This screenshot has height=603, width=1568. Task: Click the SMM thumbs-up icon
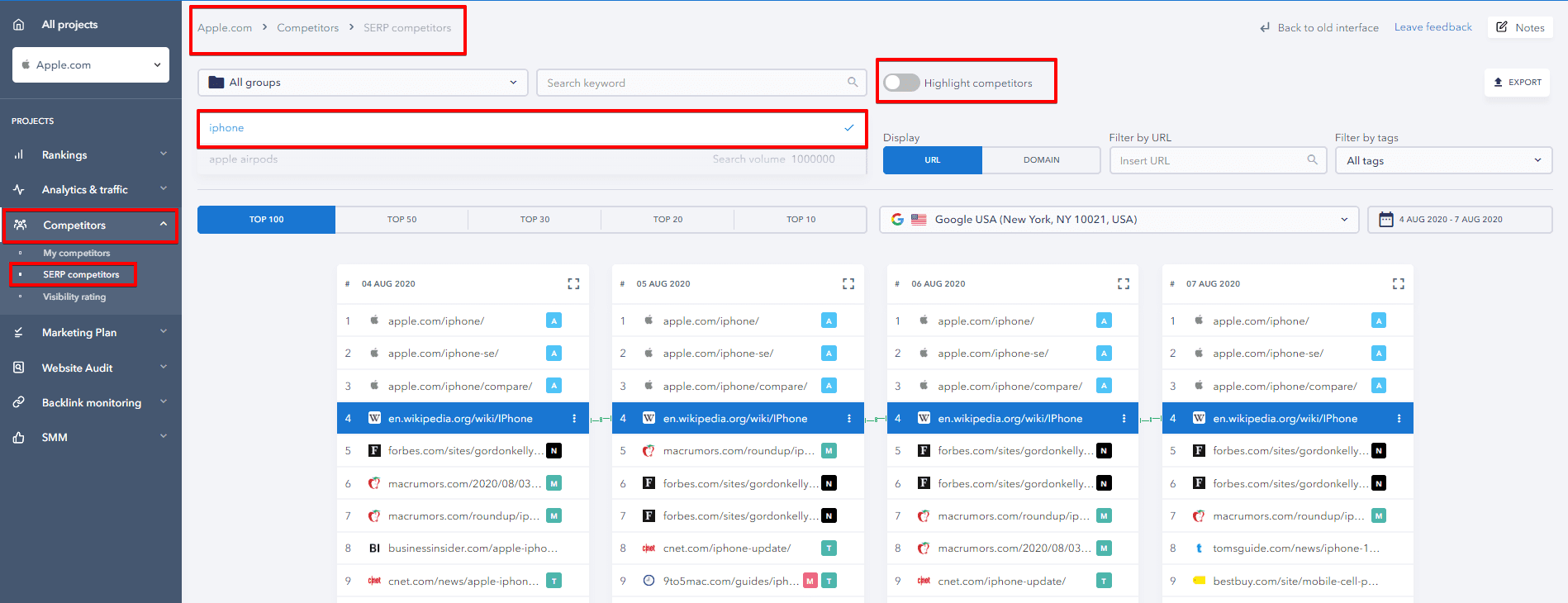[19, 437]
